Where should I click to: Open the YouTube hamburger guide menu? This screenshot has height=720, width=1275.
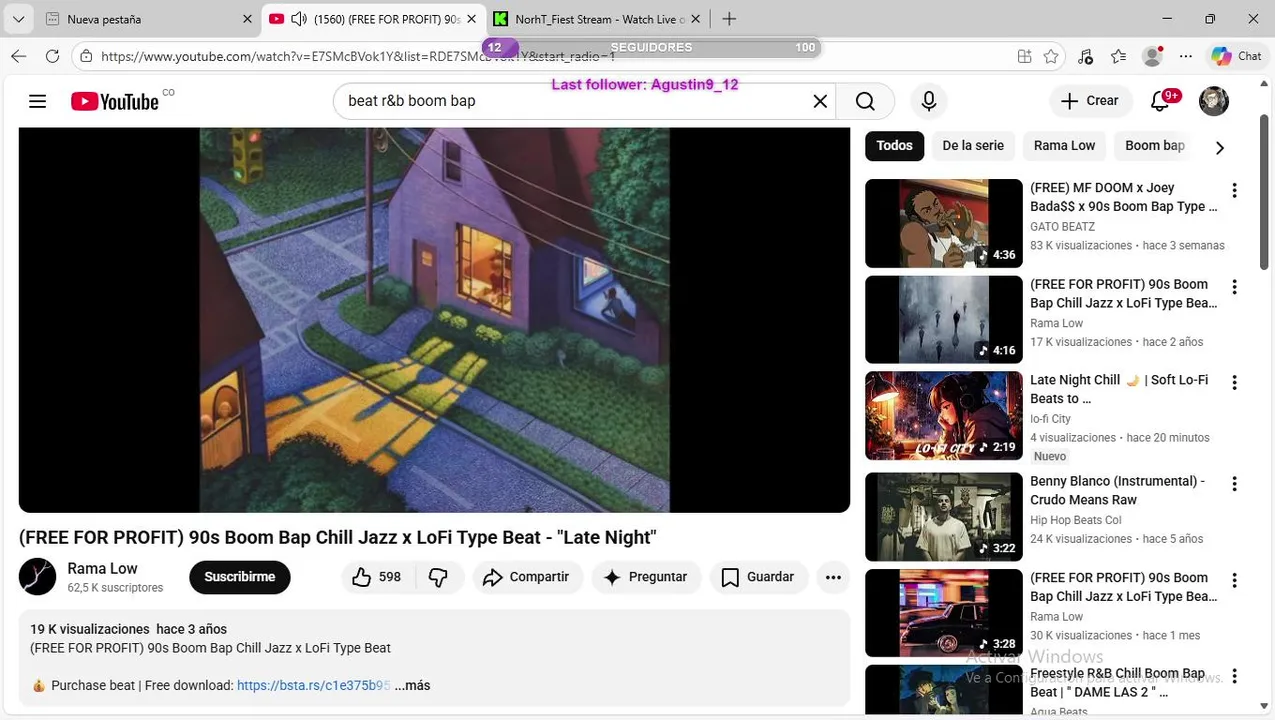(38, 101)
